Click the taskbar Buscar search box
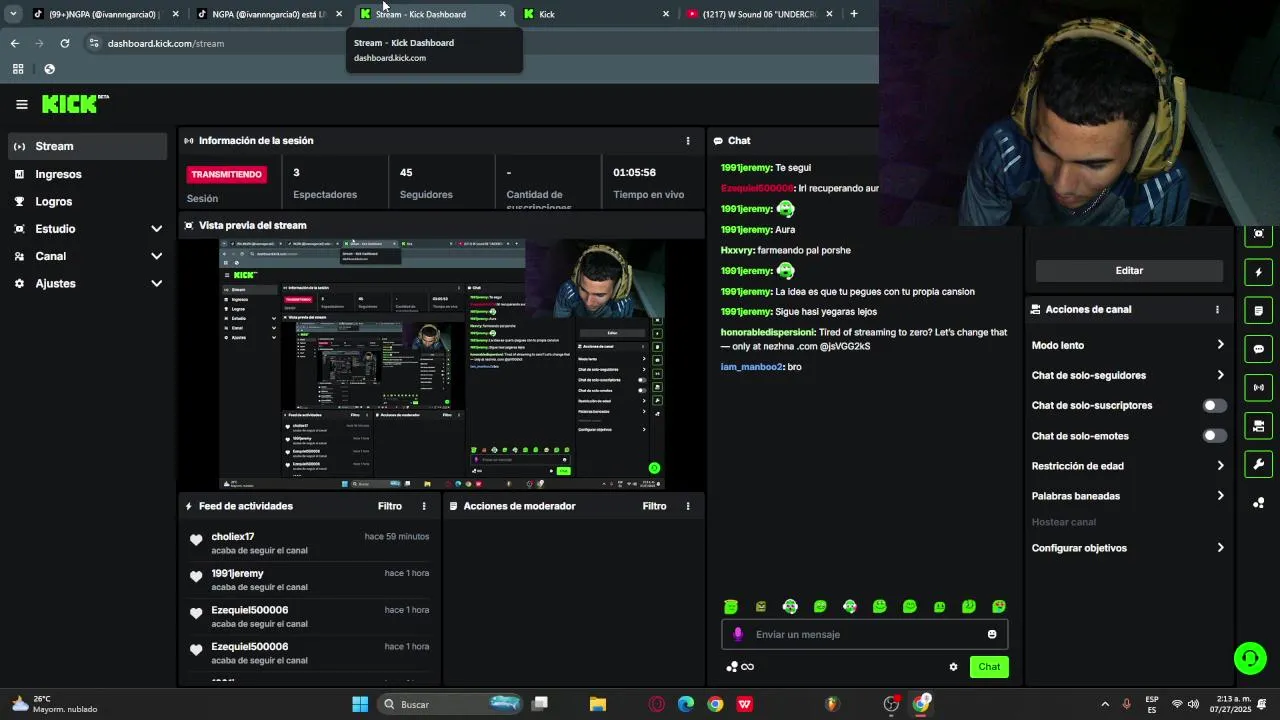The width and height of the screenshot is (1280, 720). point(452,704)
